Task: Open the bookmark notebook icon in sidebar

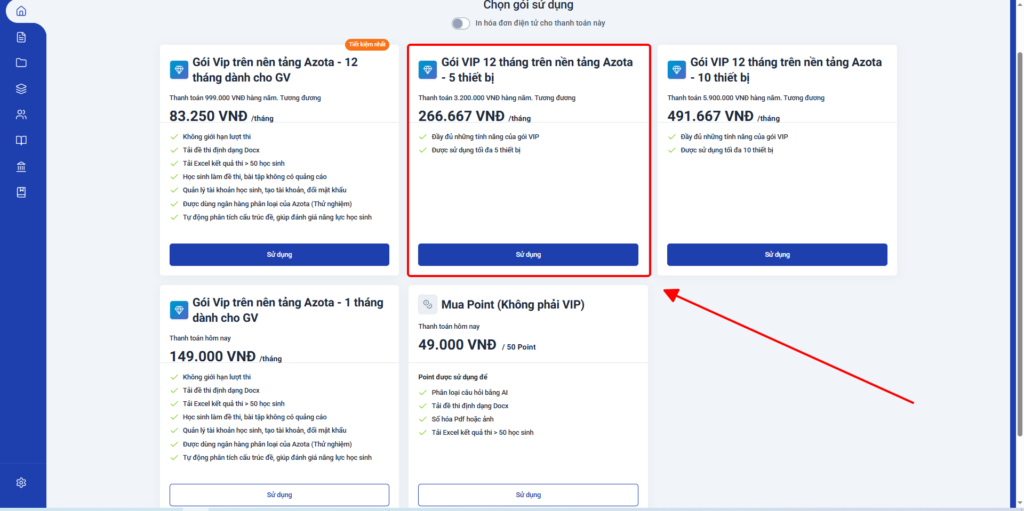Action: pyautogui.click(x=22, y=193)
